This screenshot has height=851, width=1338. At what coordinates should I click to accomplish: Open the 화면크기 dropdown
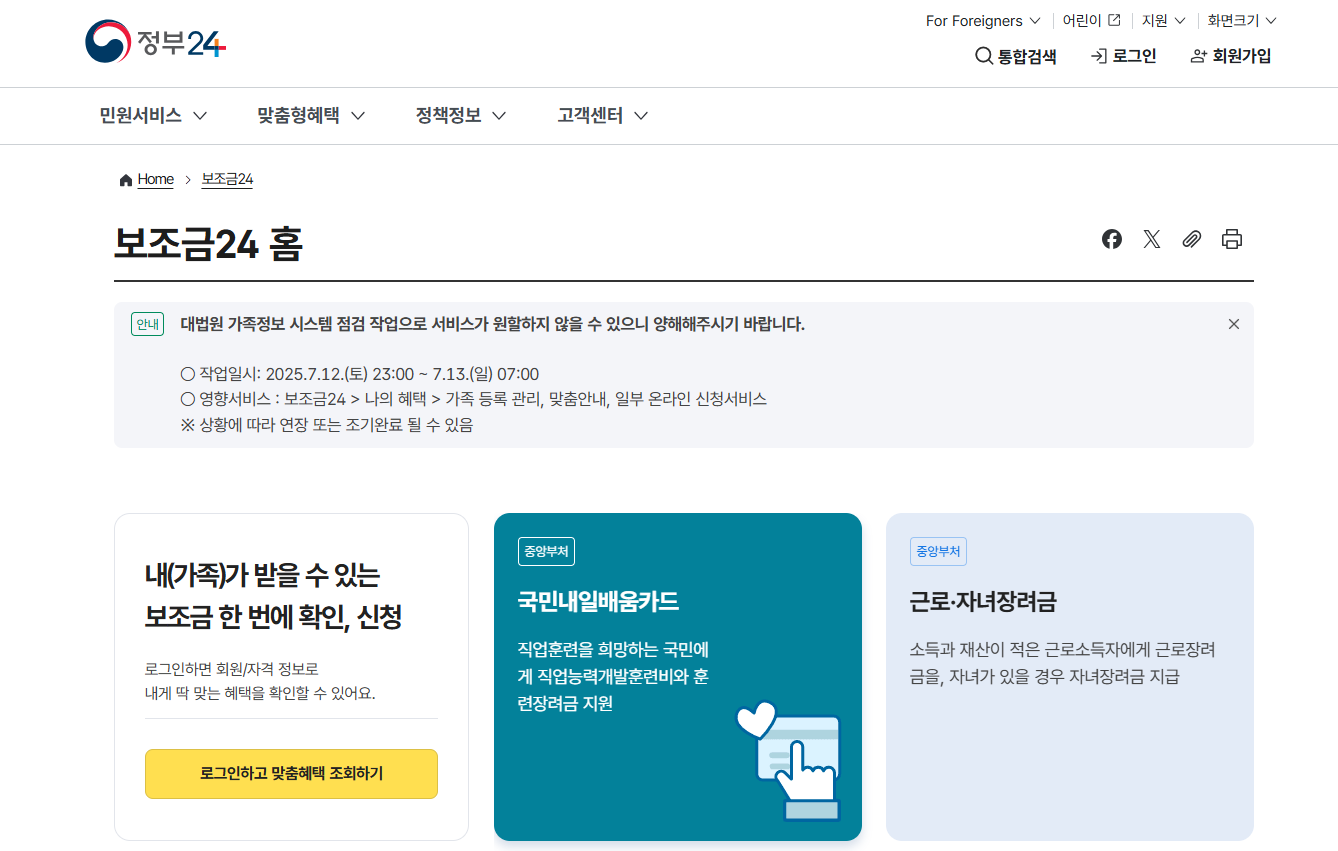pyautogui.click(x=1240, y=20)
